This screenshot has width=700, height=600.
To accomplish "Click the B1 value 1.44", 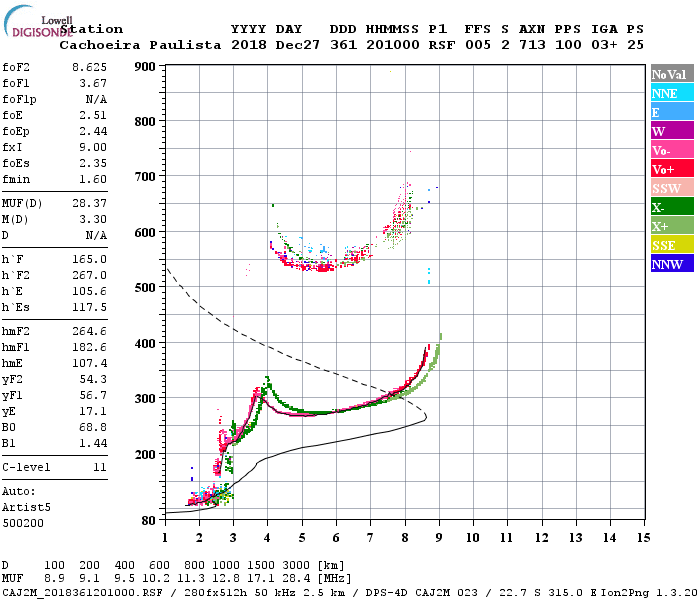I will pos(93,443).
